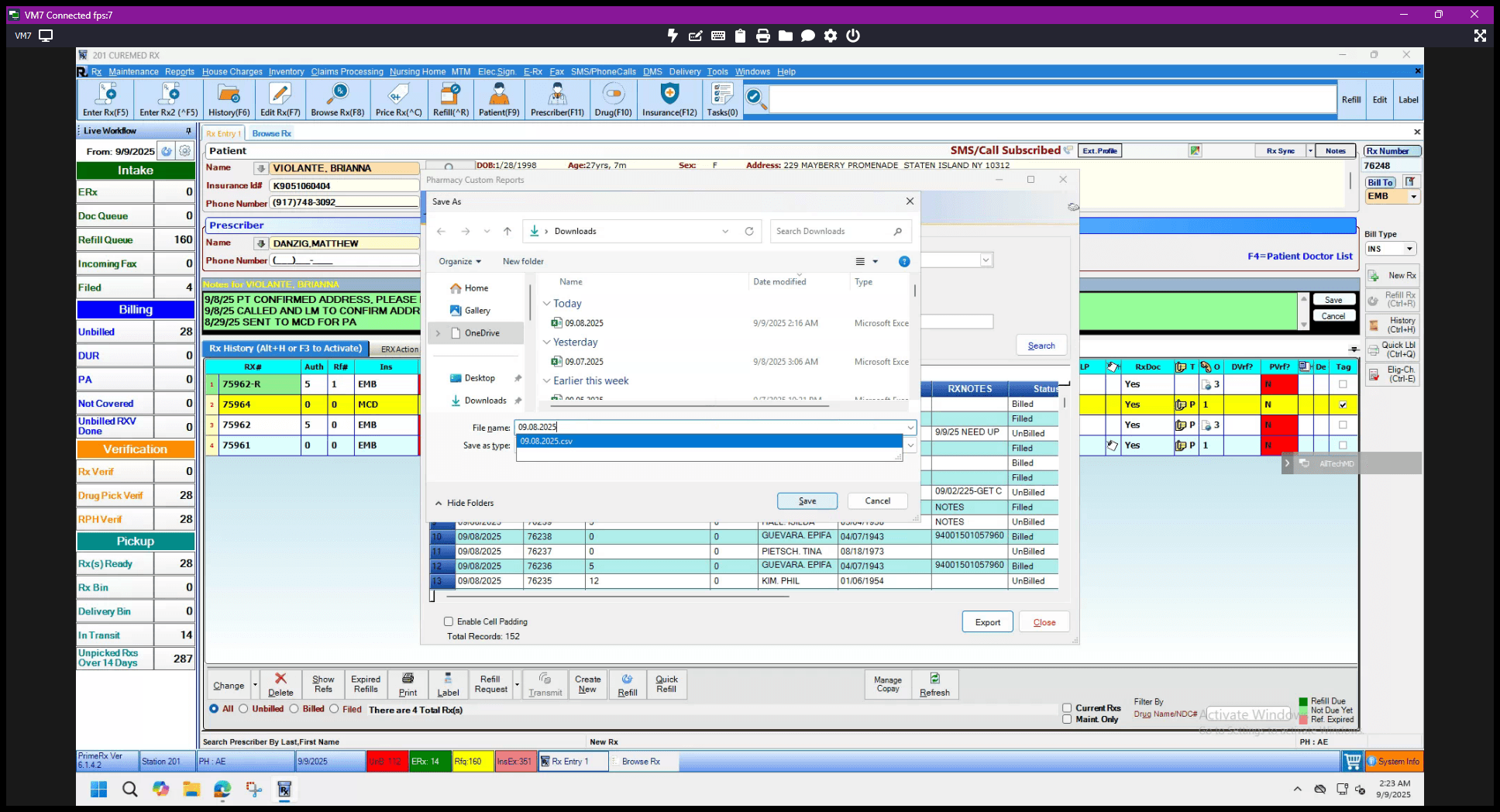Collapse the Today file group
1500x812 pixels.
(x=546, y=304)
